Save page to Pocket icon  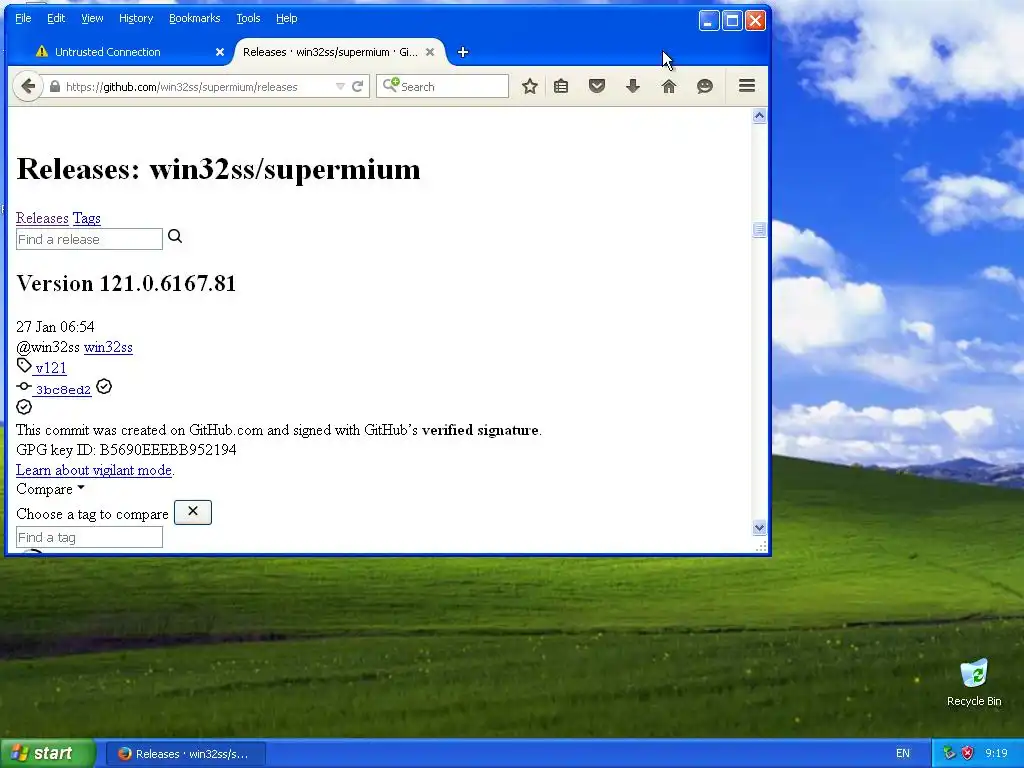coord(597,86)
